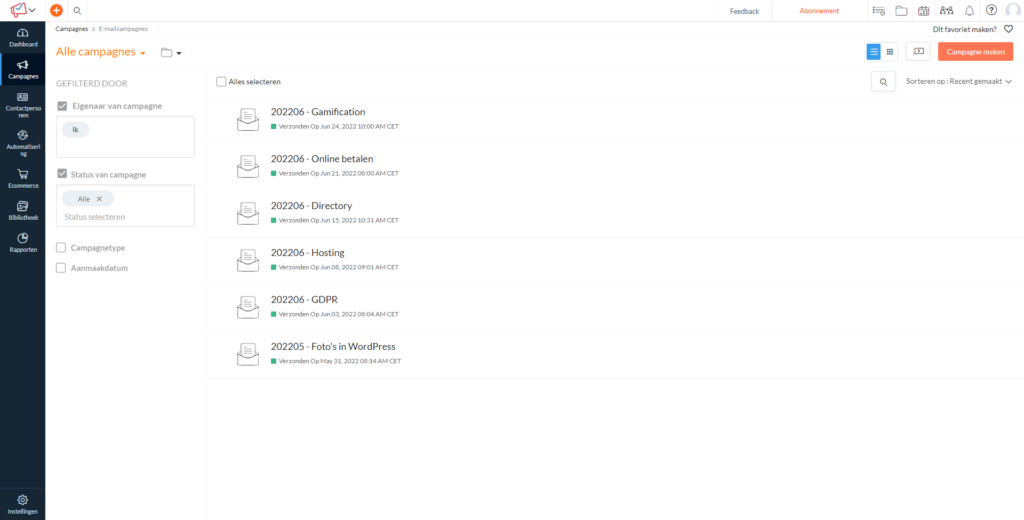Open campaign 202206 - Online betalen
Viewport: 1024px width, 520px height.
point(322,159)
